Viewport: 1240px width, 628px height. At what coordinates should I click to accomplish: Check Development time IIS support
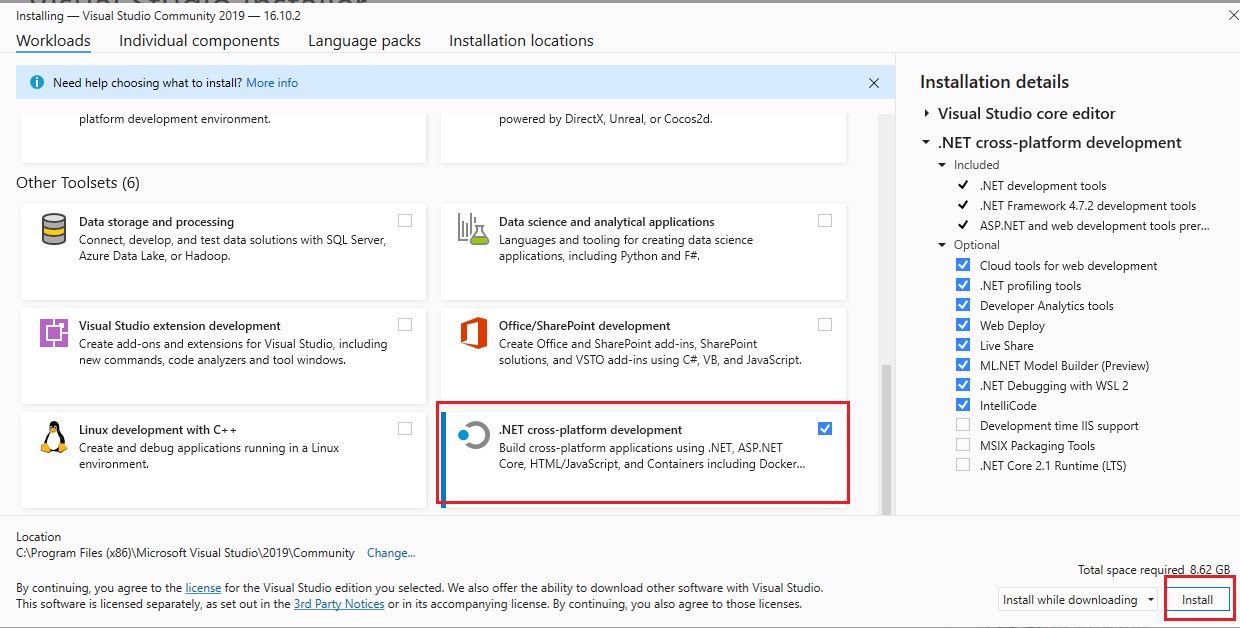point(963,425)
